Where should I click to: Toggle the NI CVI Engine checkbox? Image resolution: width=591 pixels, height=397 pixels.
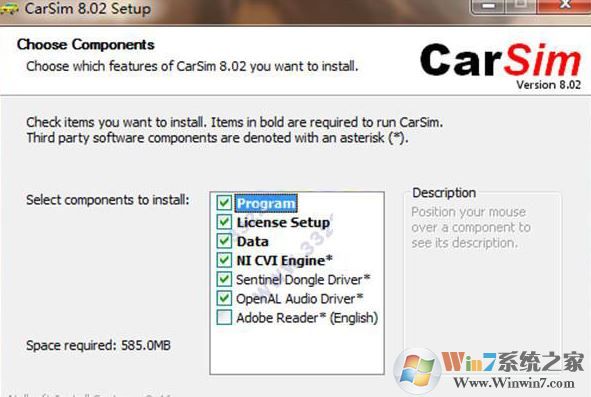pyautogui.click(x=224, y=260)
